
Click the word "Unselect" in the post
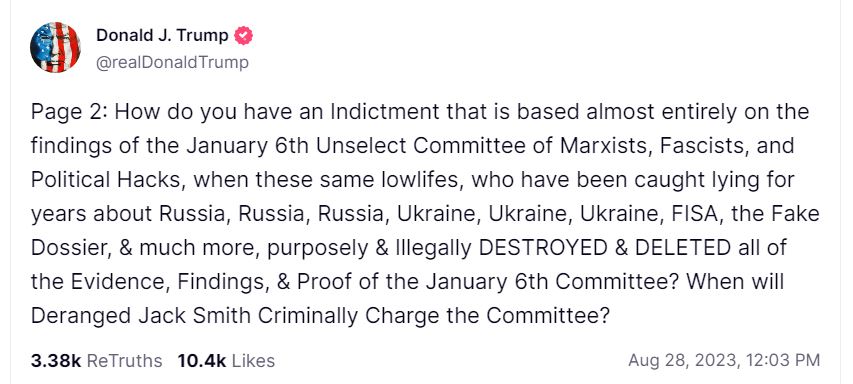coord(374,146)
